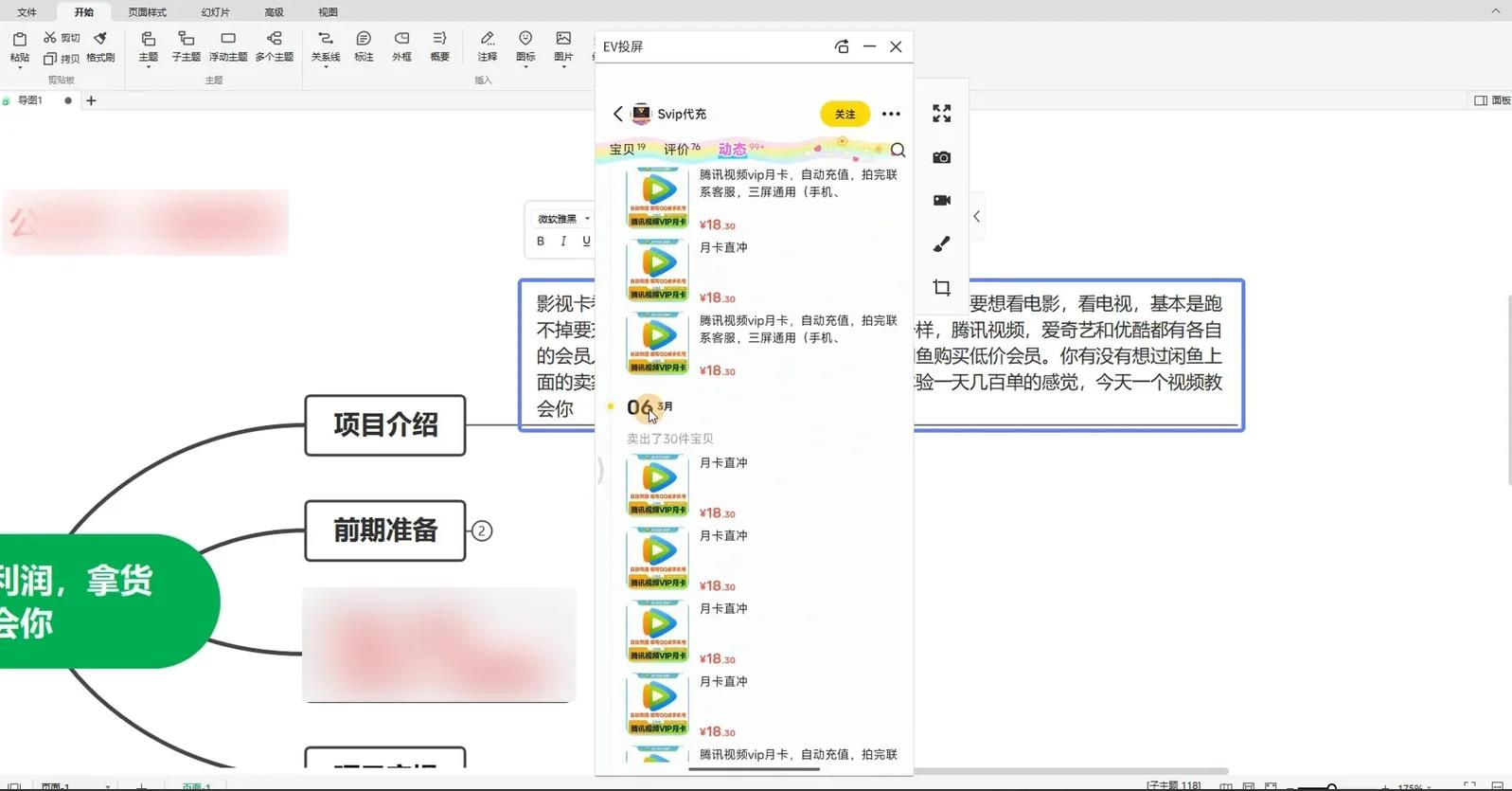Select the 前期准备 mind map node

(385, 530)
